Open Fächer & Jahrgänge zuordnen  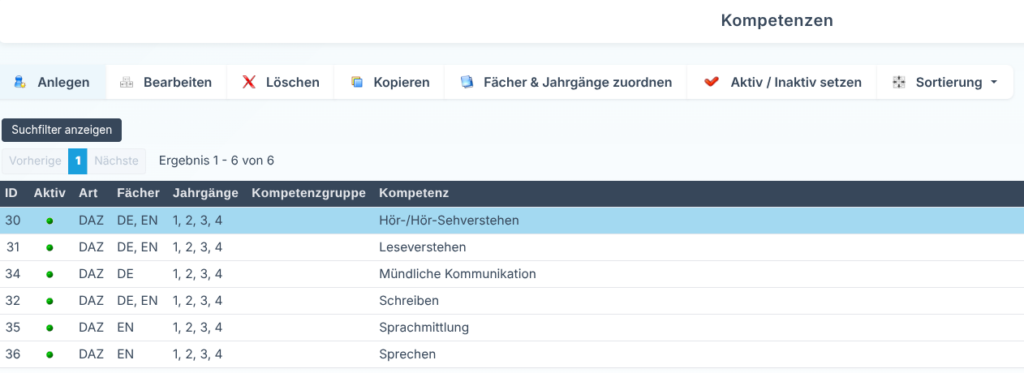pyautogui.click(x=566, y=82)
